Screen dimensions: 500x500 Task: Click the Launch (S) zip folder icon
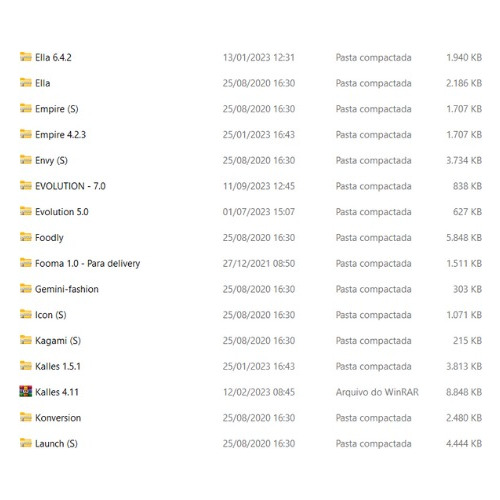click(x=26, y=443)
